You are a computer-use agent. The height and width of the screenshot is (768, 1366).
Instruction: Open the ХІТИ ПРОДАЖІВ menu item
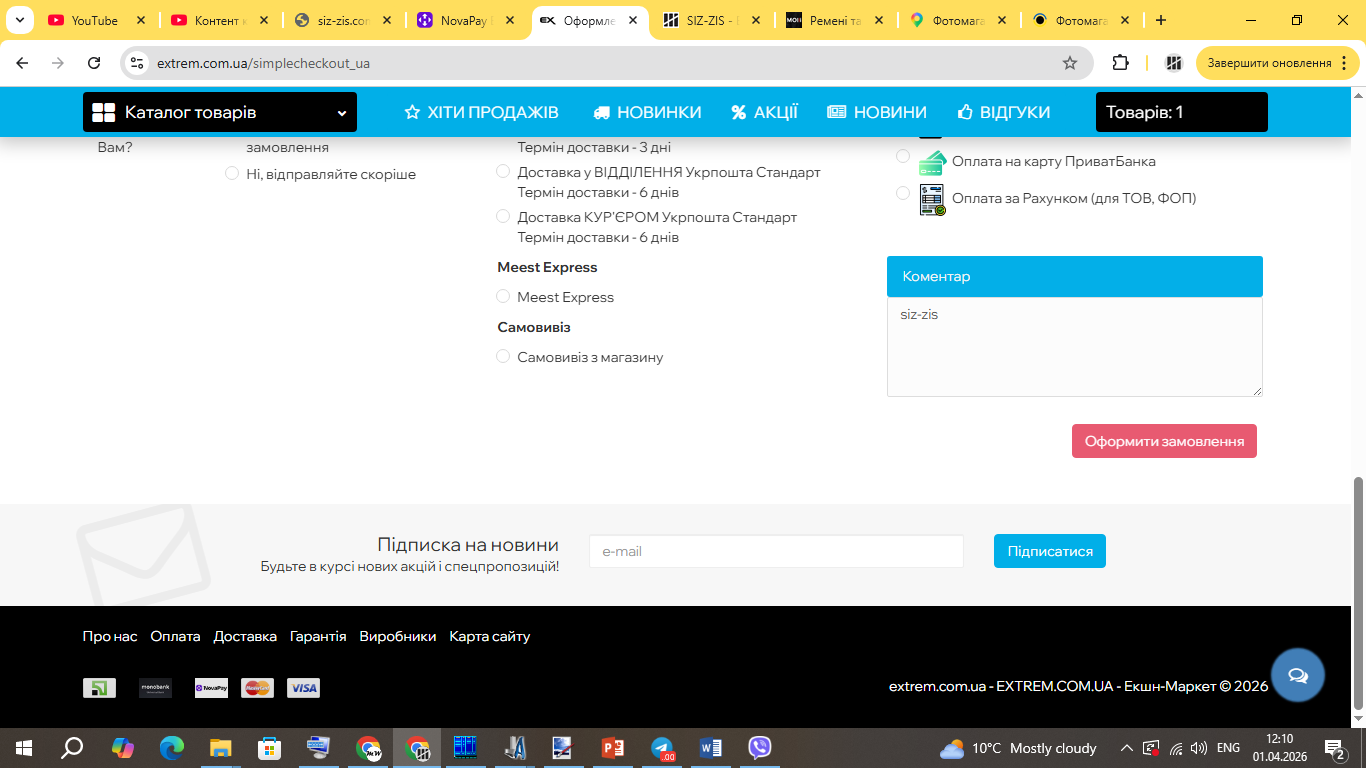[x=481, y=112]
